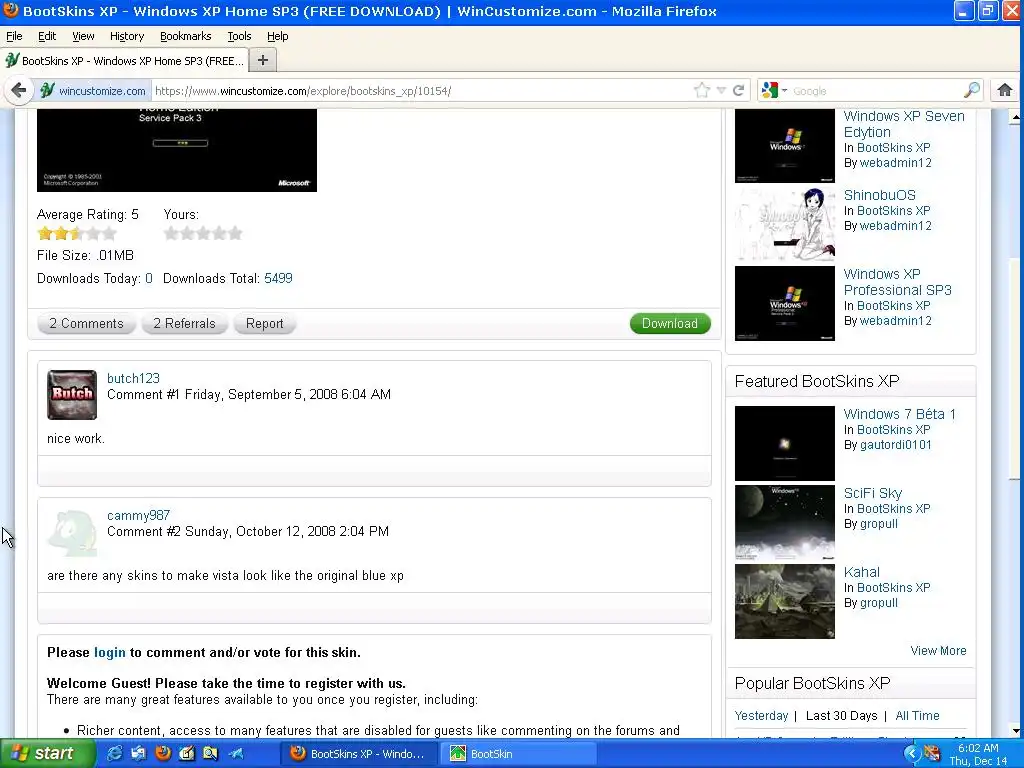Open cammy987 user profile link

[x=138, y=515]
